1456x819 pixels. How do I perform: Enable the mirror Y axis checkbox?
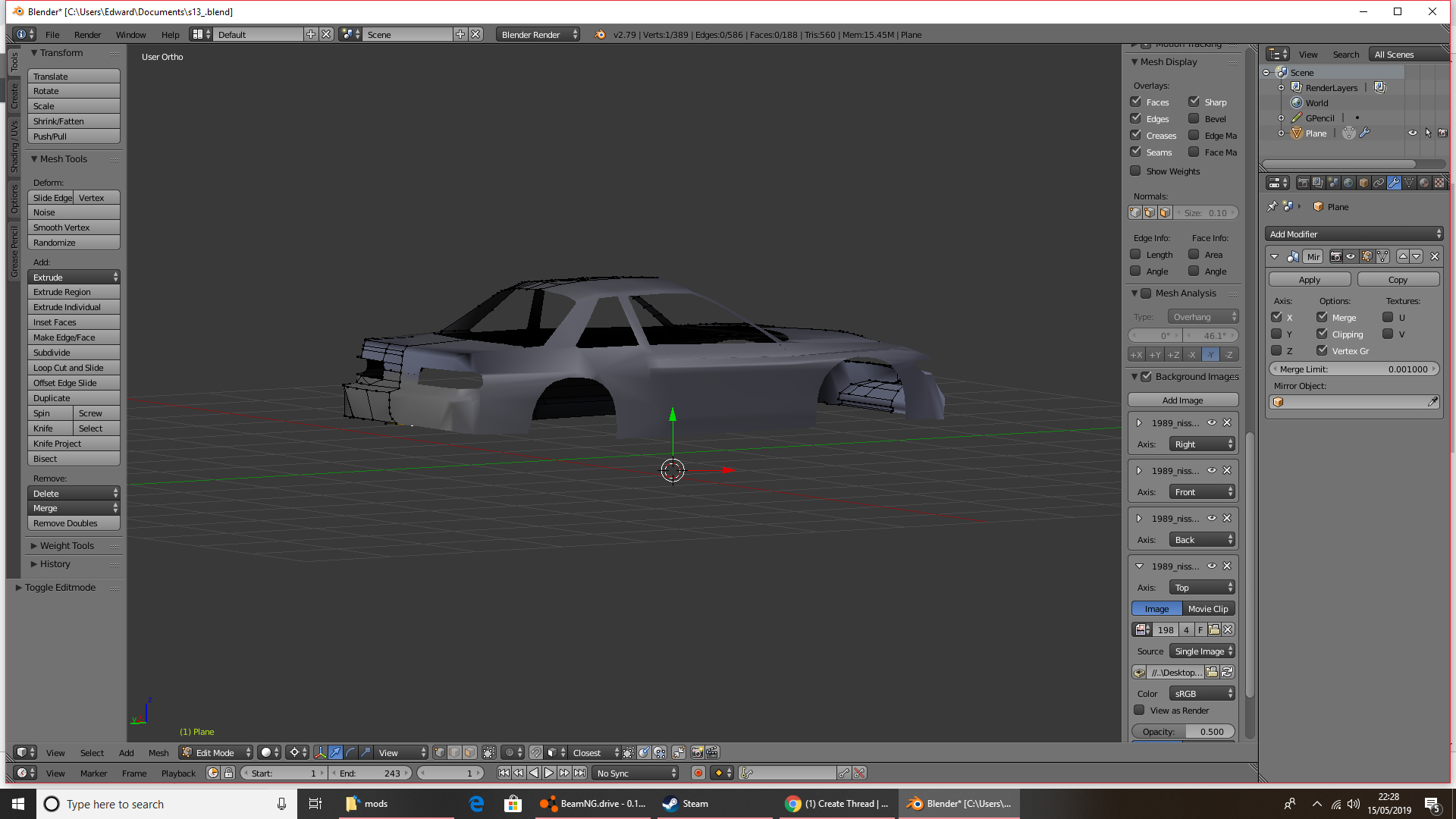point(1276,334)
